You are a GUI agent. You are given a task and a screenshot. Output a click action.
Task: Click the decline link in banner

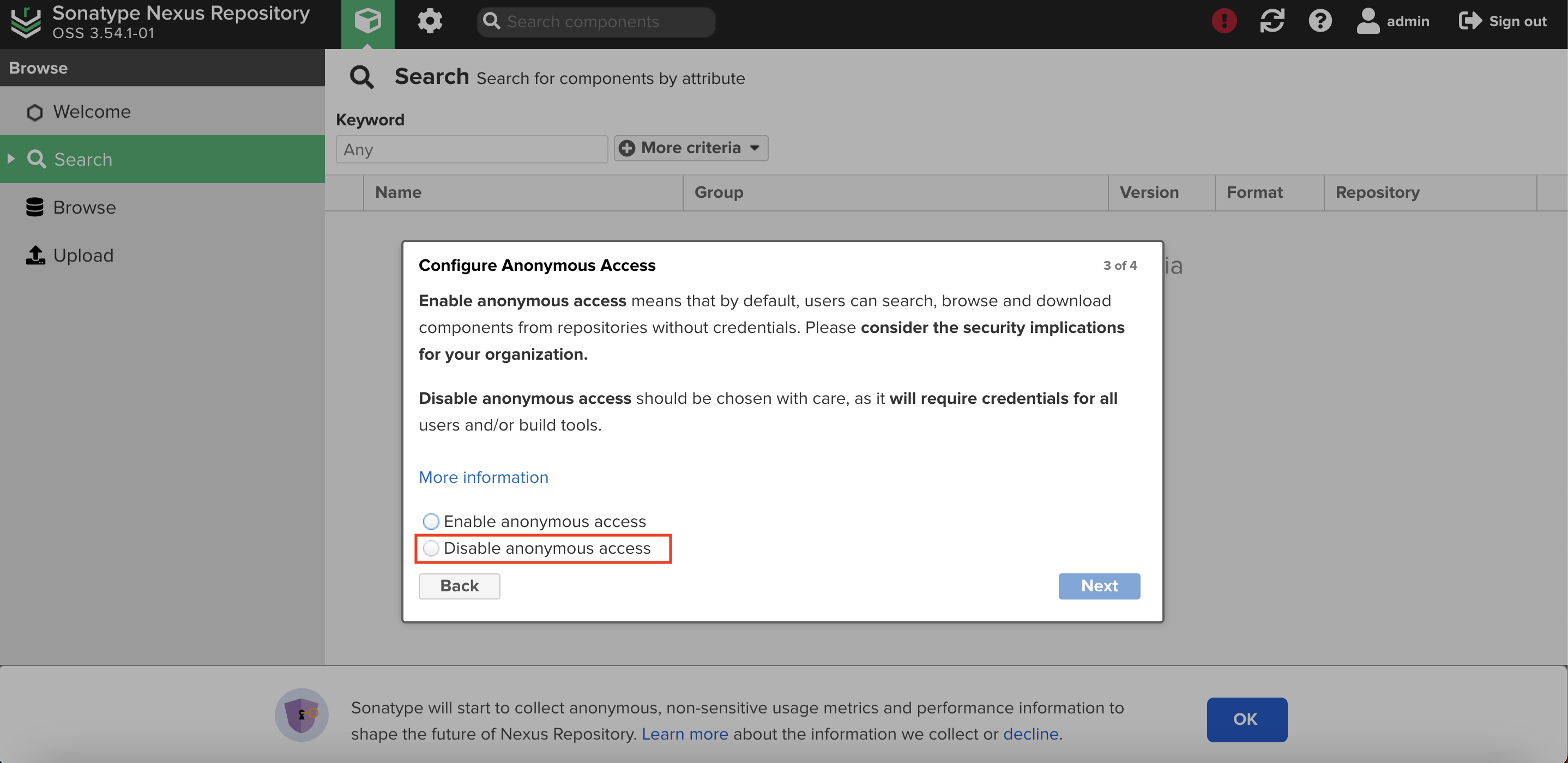pos(1030,734)
